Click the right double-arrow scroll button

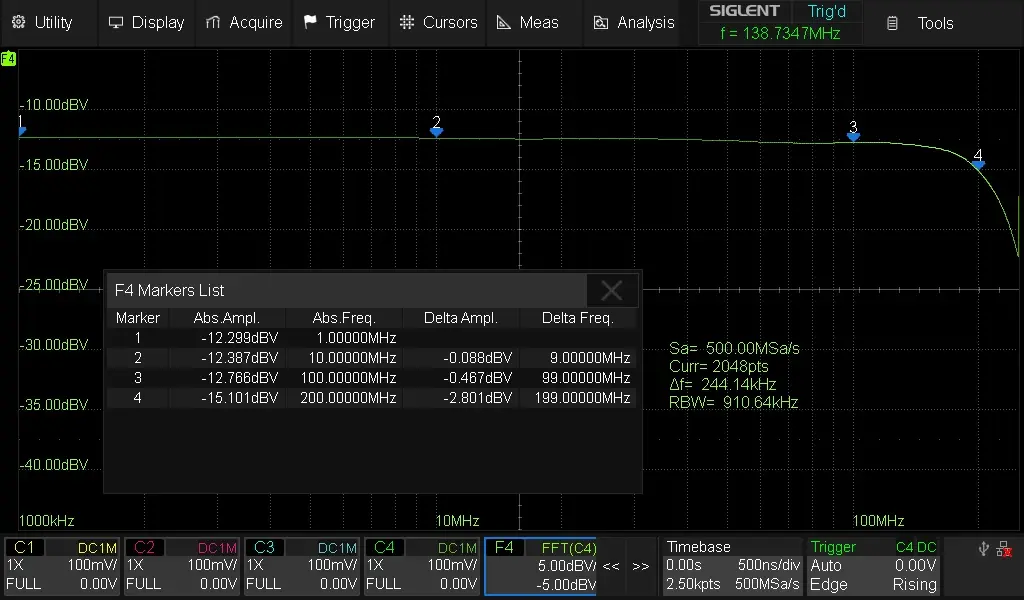[641, 566]
